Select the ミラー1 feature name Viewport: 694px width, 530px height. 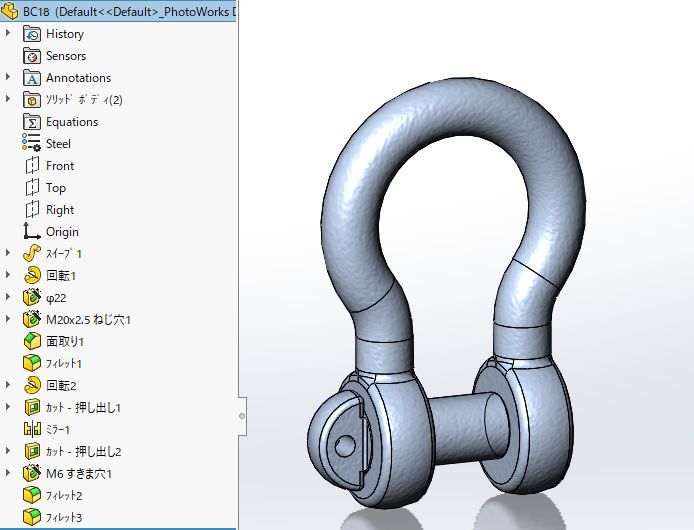58,429
